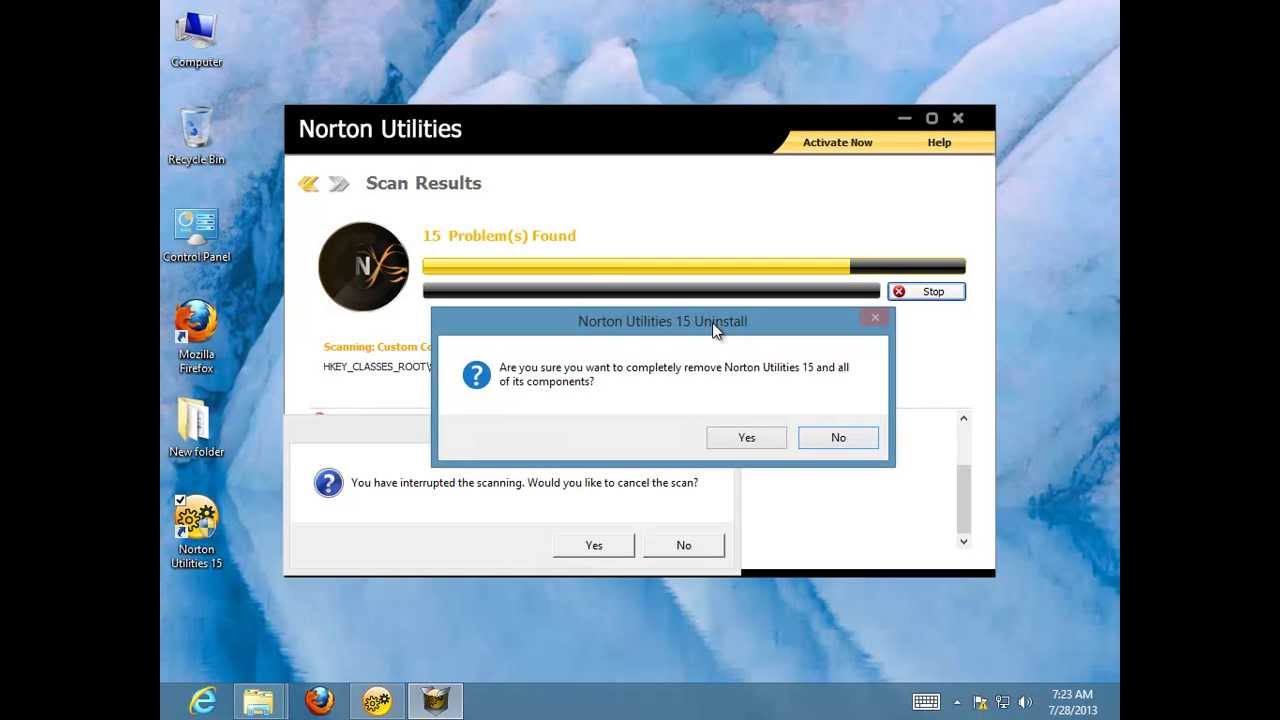1280x720 pixels.
Task: Close the Norton Utilities window
Action: tap(958, 118)
